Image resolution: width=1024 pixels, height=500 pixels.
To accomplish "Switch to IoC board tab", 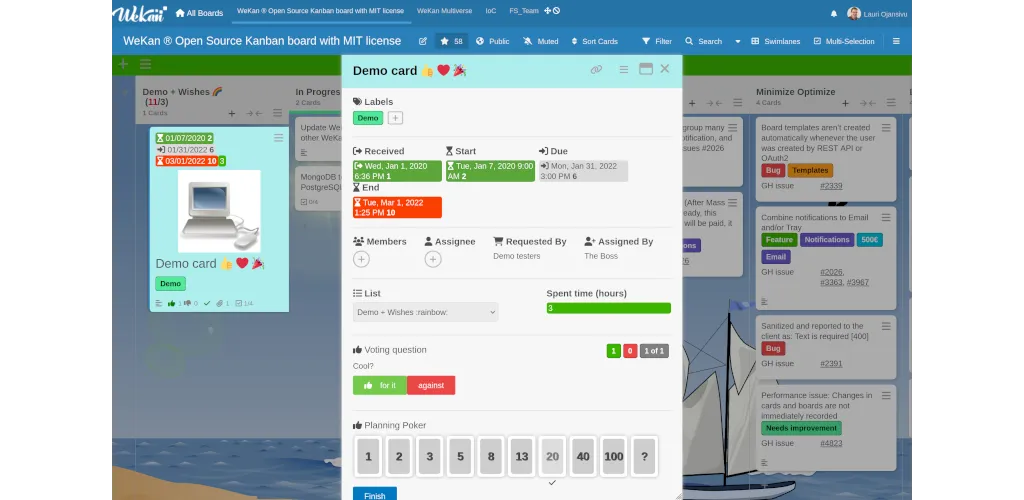I will click(x=490, y=11).
